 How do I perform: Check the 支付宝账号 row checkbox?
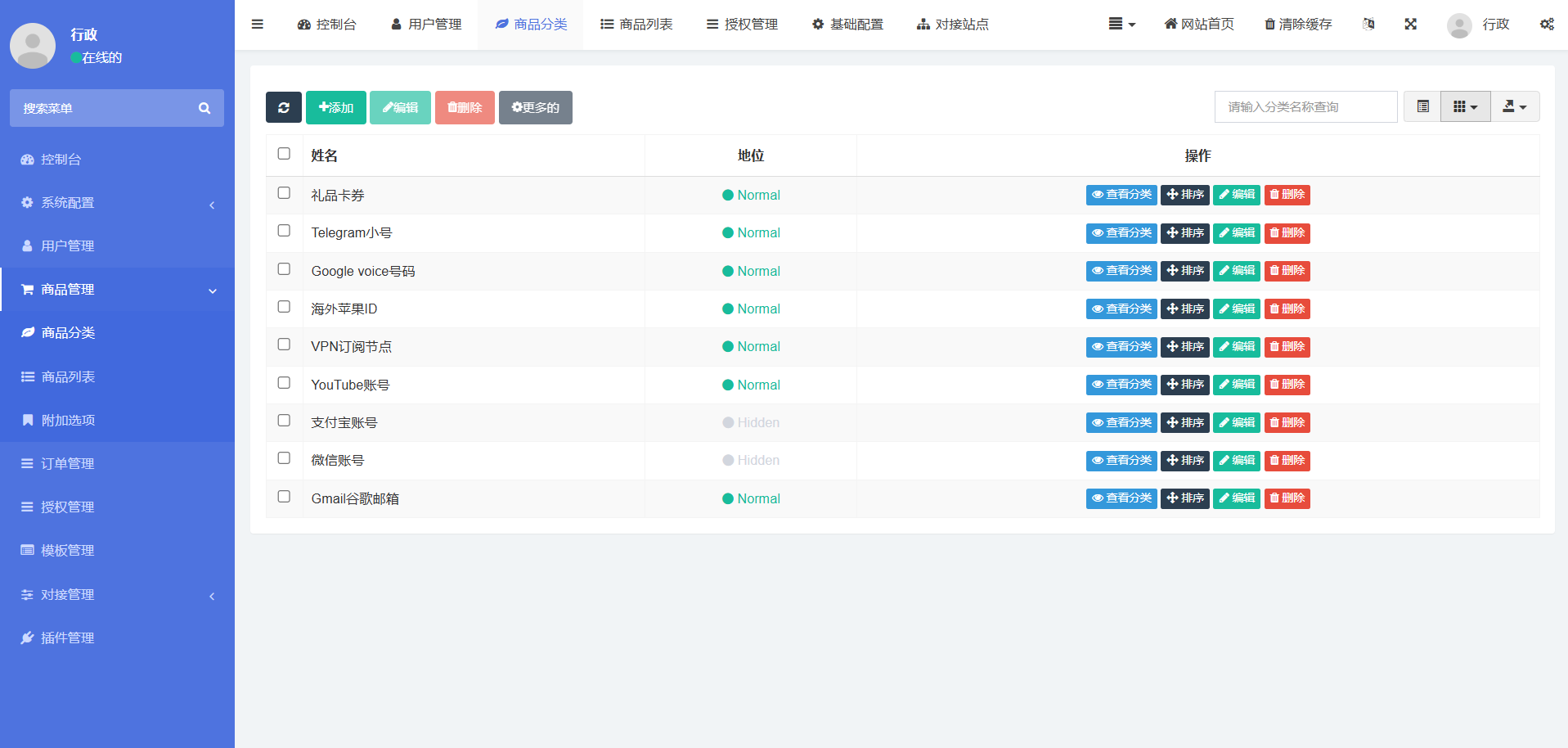(284, 421)
